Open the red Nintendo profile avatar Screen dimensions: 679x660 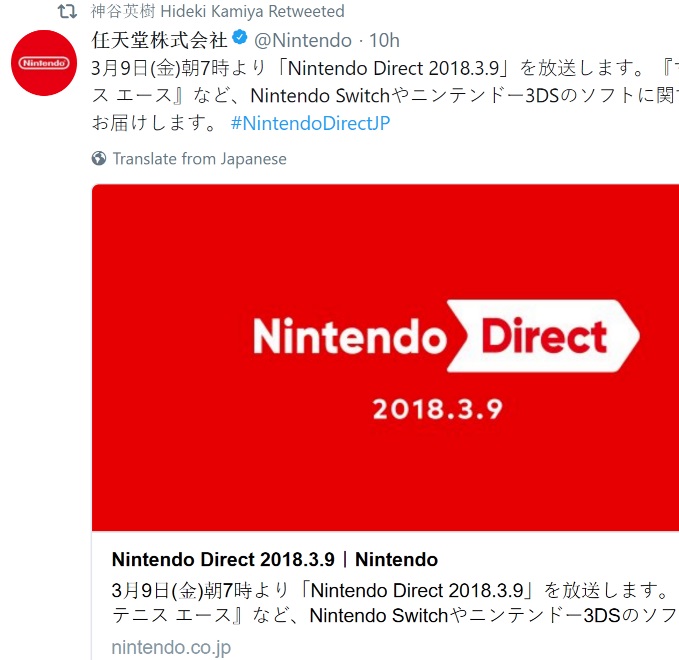45,63
